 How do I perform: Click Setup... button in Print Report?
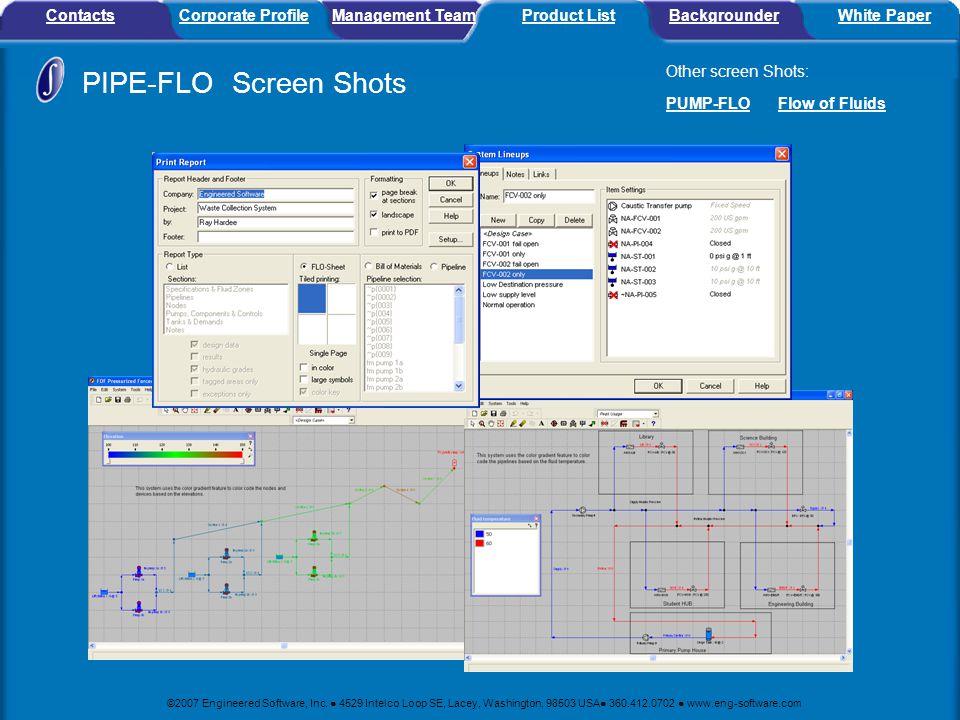pos(451,239)
